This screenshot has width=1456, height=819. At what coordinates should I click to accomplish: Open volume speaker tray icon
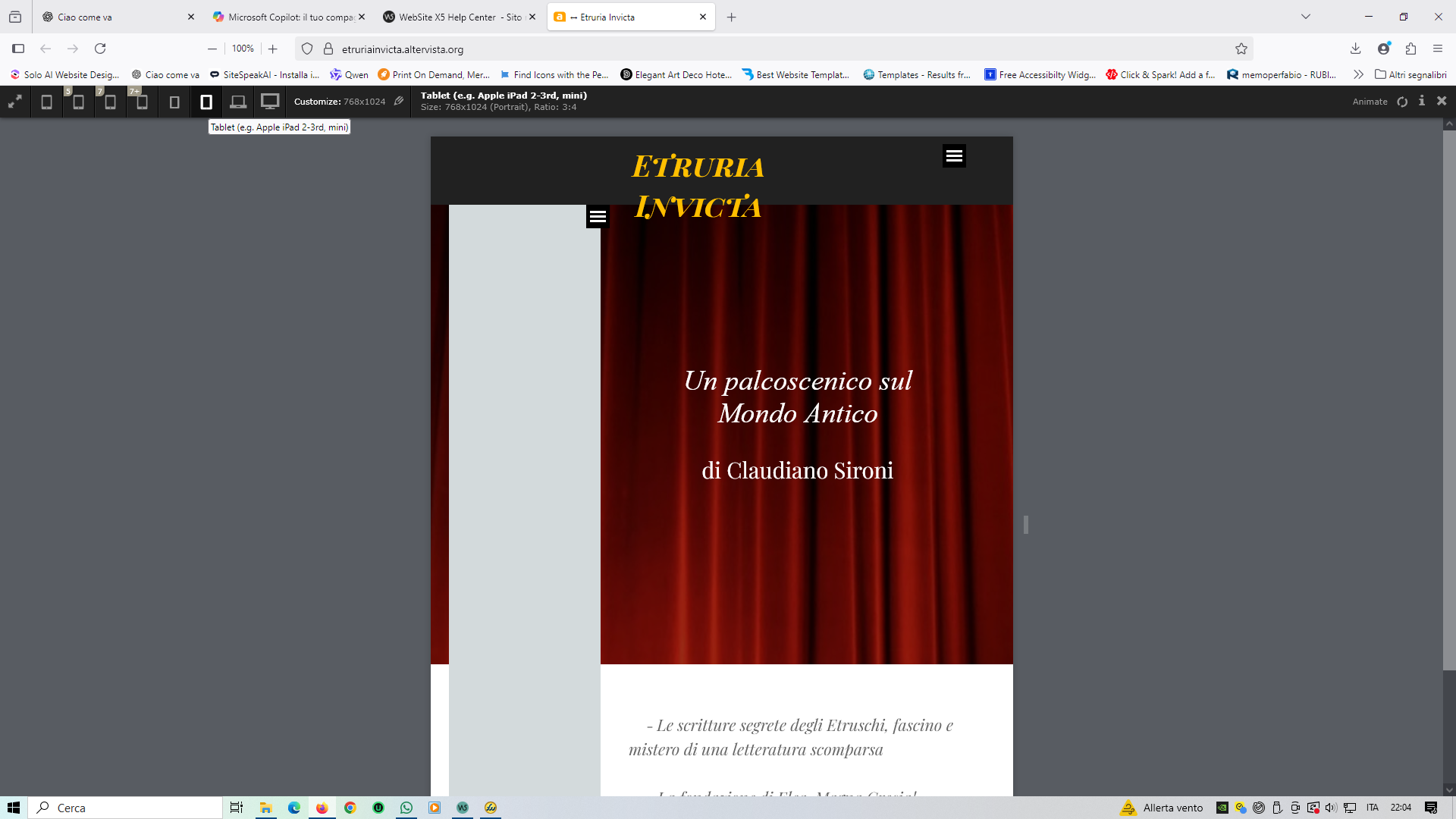click(1331, 808)
